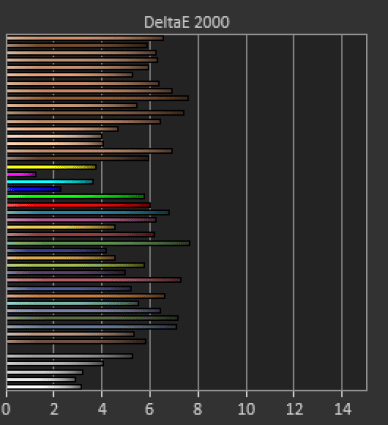Select the longest gray bar in grayscale group
This screenshot has width=388, height=425.
[70, 356]
